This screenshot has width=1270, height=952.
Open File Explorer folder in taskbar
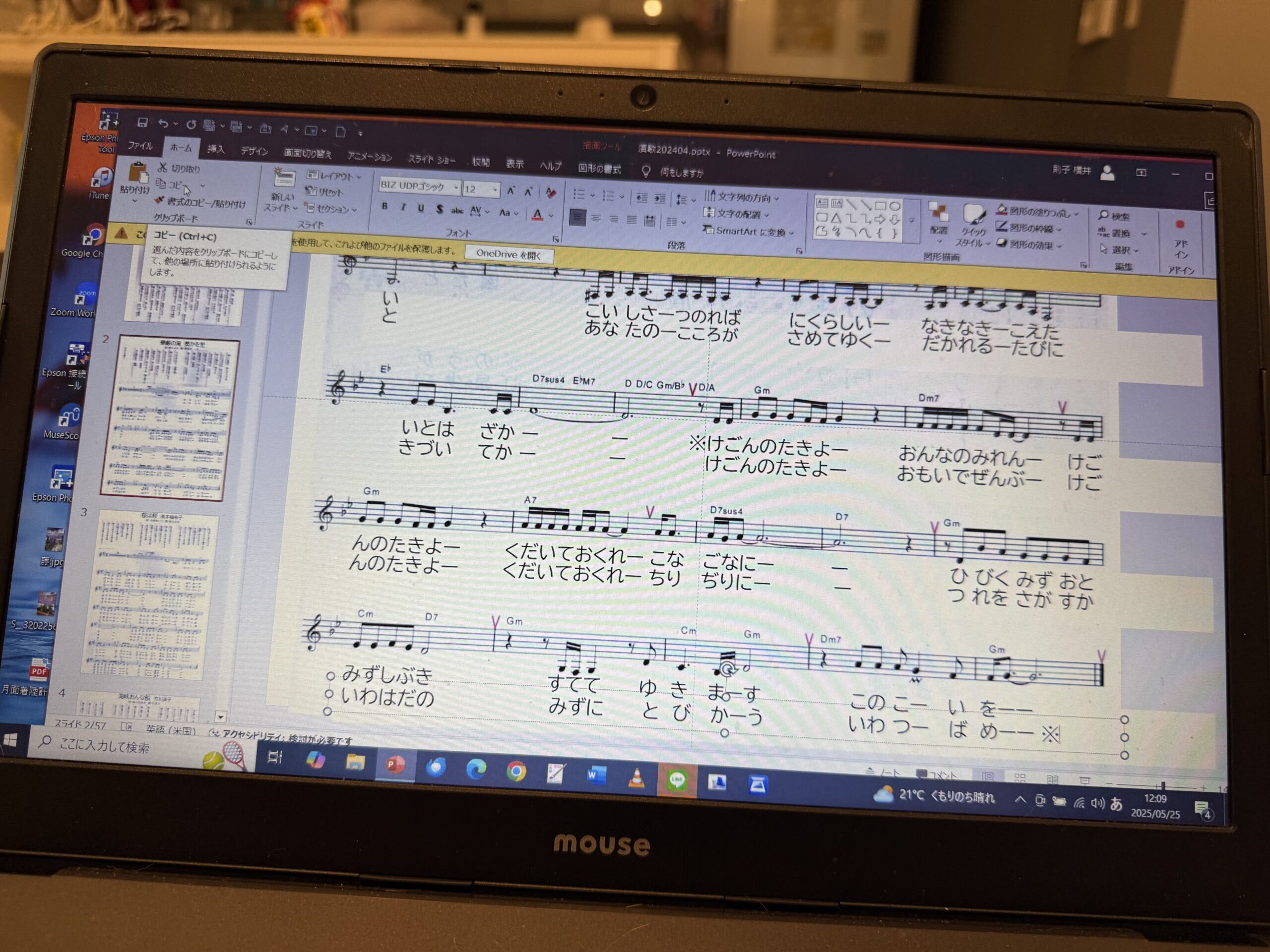coord(355,763)
